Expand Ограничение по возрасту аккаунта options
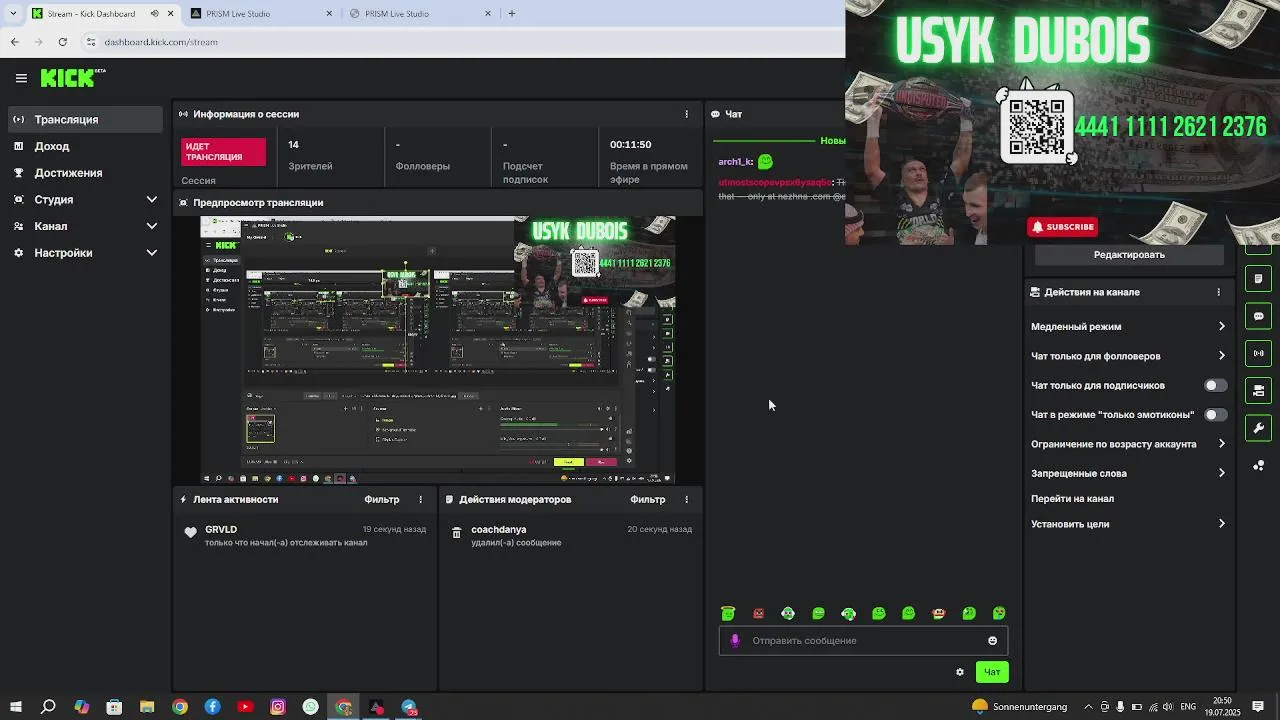The image size is (1280, 720). (x=1128, y=444)
